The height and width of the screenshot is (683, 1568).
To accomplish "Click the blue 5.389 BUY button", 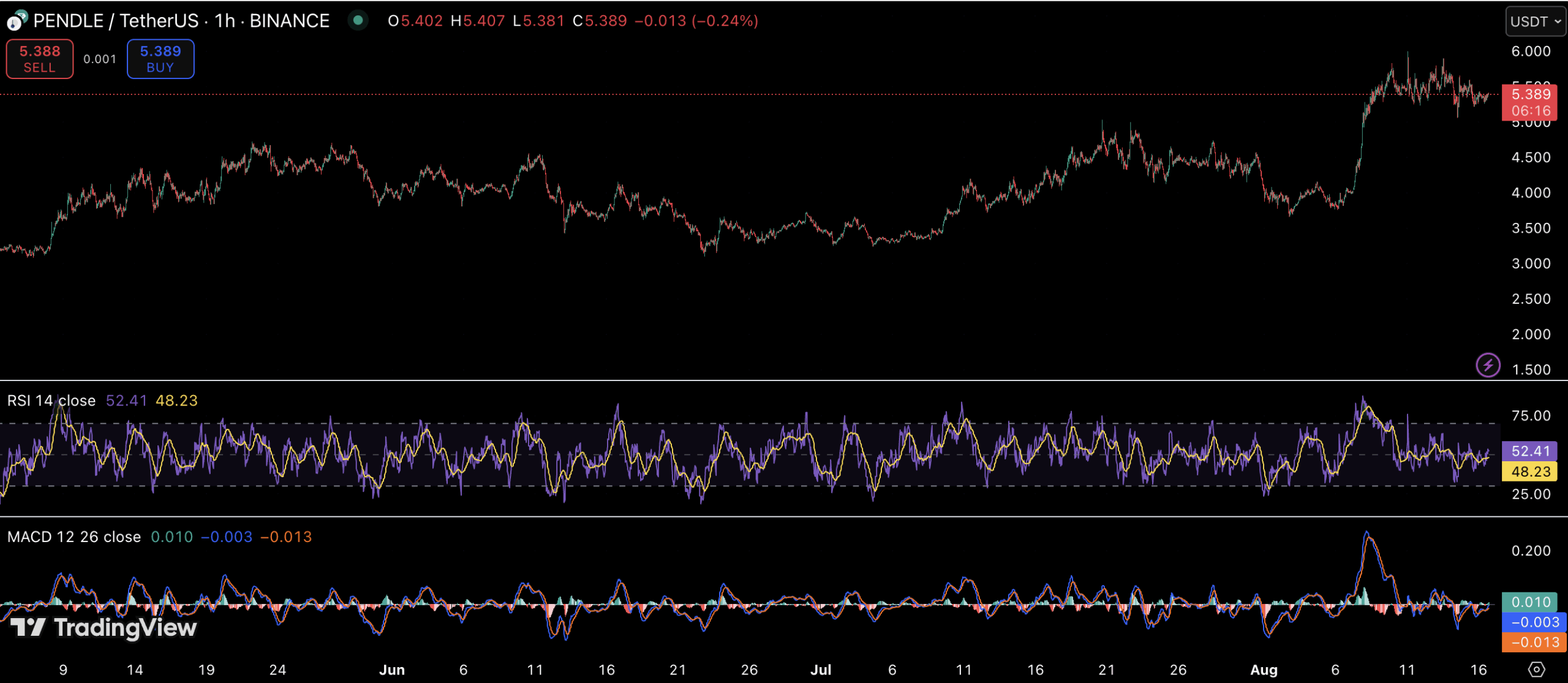I will 160,59.
